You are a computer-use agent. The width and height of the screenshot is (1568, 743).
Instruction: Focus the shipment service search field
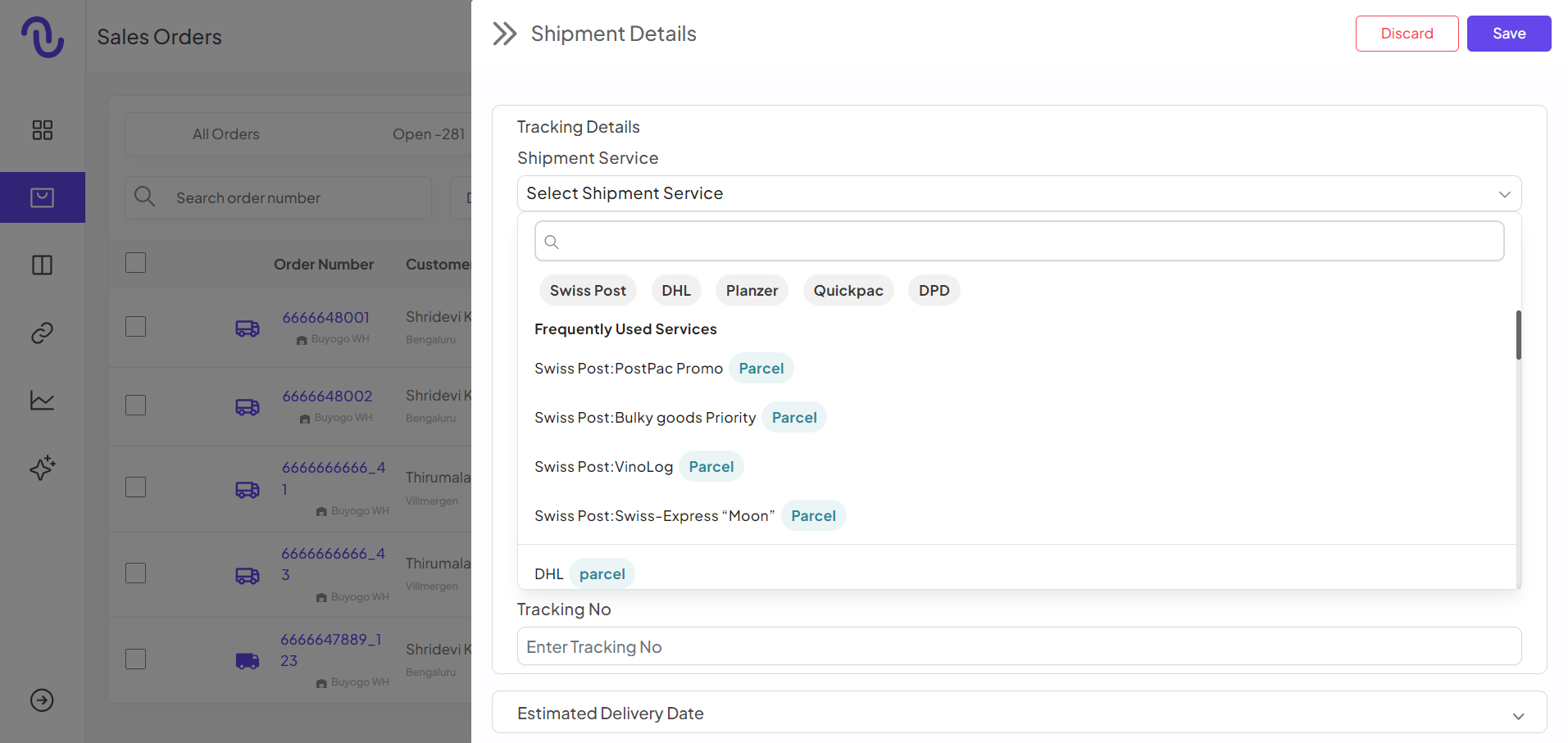coord(1019,242)
